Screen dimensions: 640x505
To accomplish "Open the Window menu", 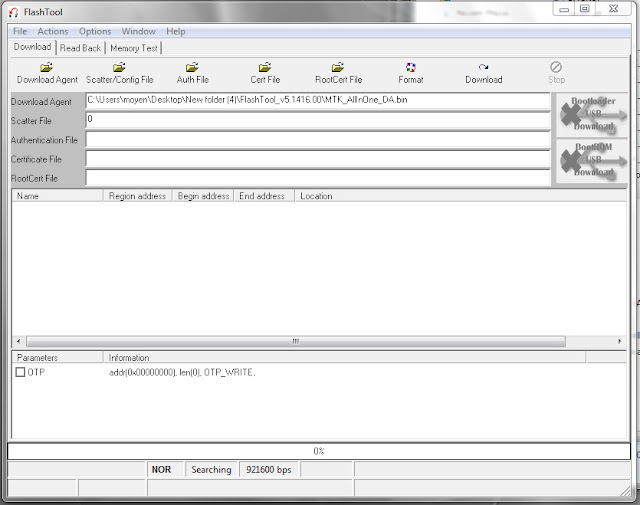I will click(139, 31).
